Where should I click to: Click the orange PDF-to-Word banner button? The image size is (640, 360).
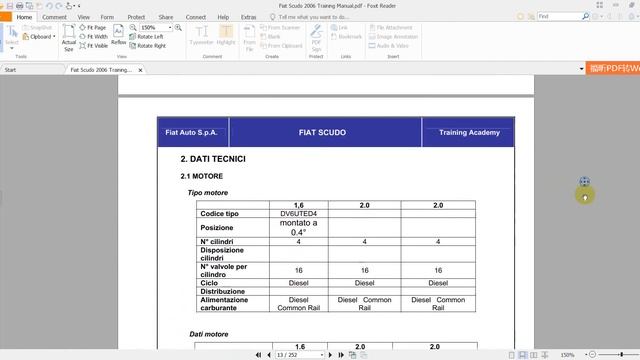pyautogui.click(x=613, y=68)
